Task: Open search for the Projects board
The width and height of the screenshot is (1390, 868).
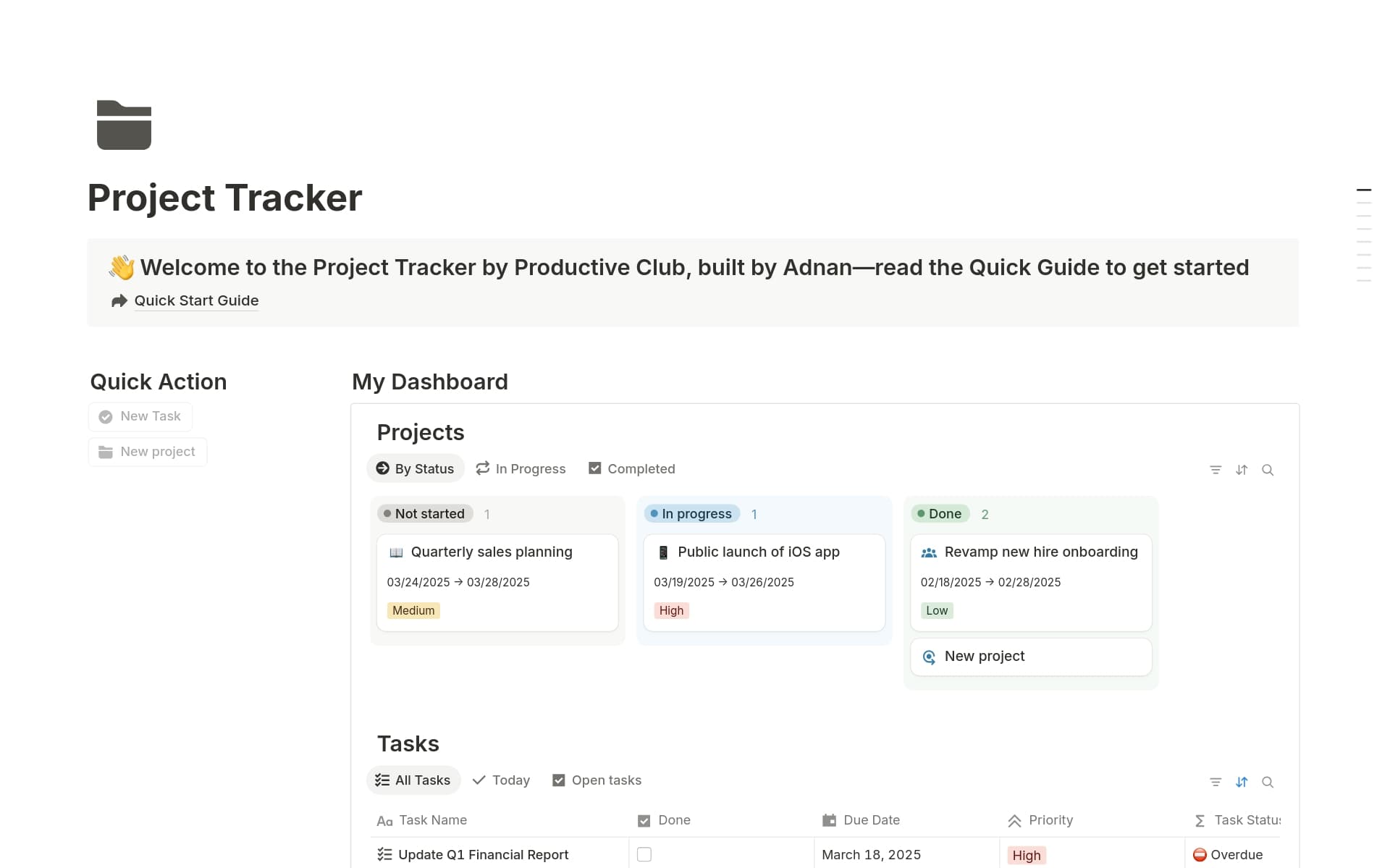Action: pyautogui.click(x=1268, y=469)
